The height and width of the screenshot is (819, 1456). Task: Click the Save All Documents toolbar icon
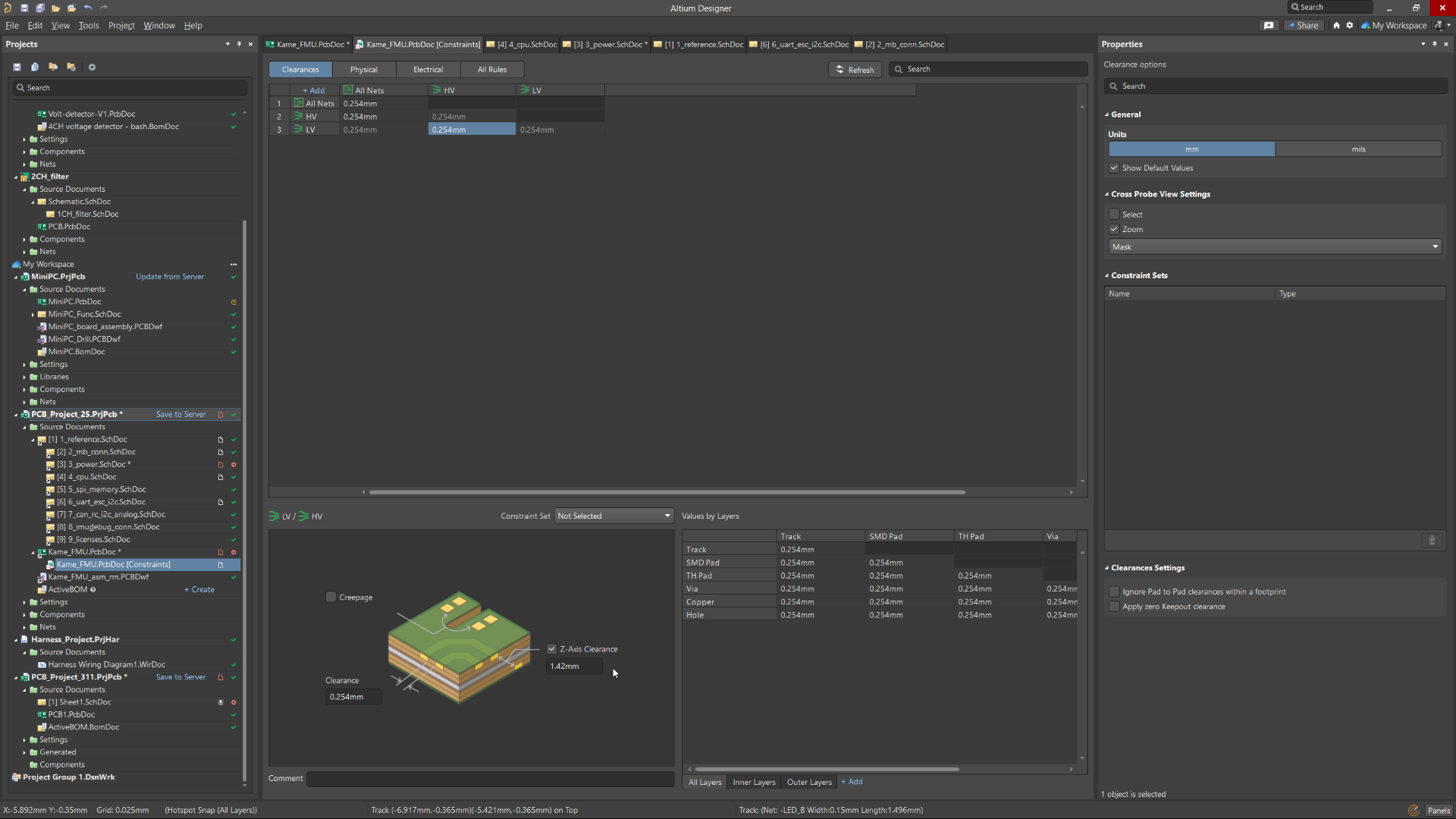click(40, 8)
